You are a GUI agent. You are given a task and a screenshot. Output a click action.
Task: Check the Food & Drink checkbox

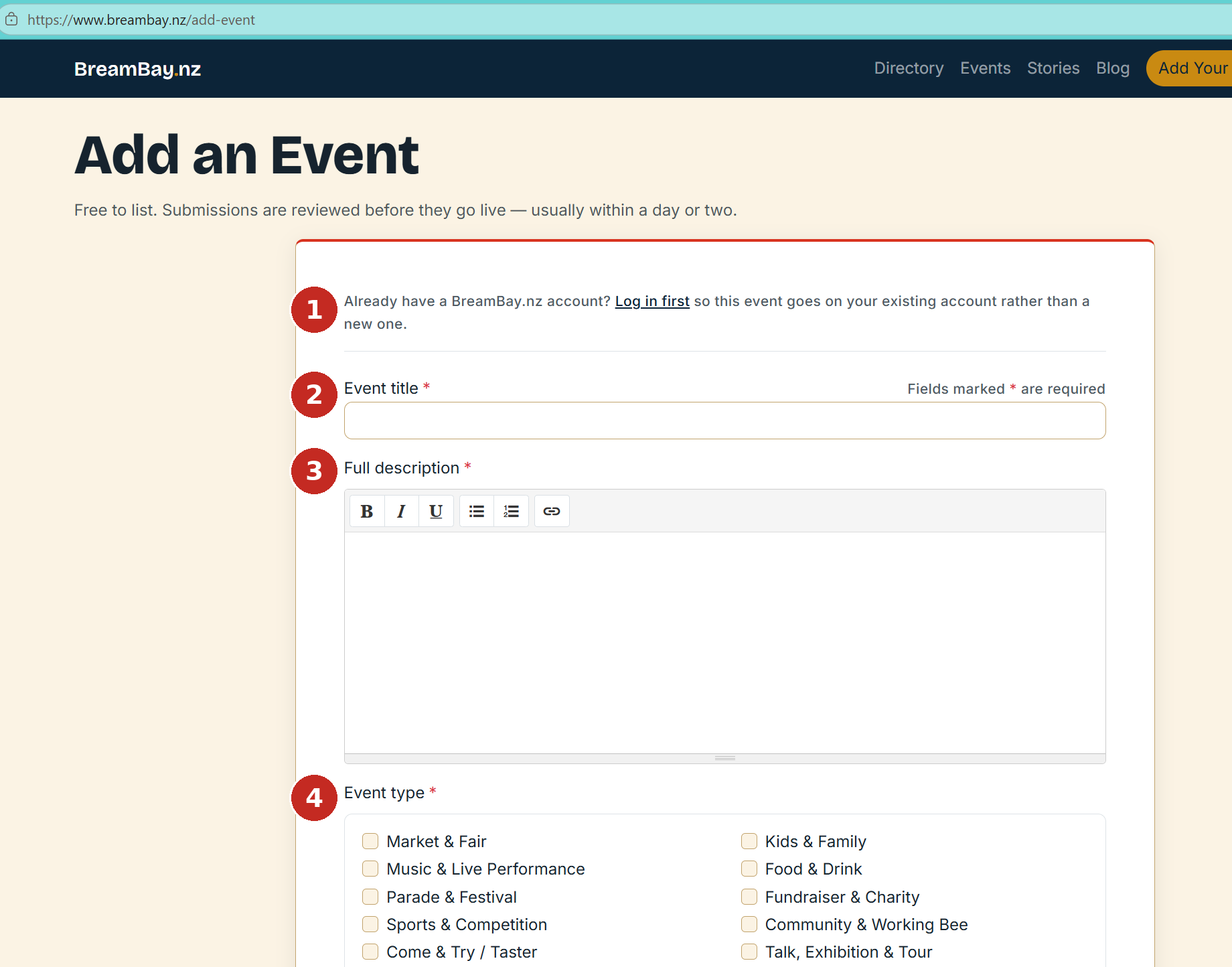pos(749,869)
